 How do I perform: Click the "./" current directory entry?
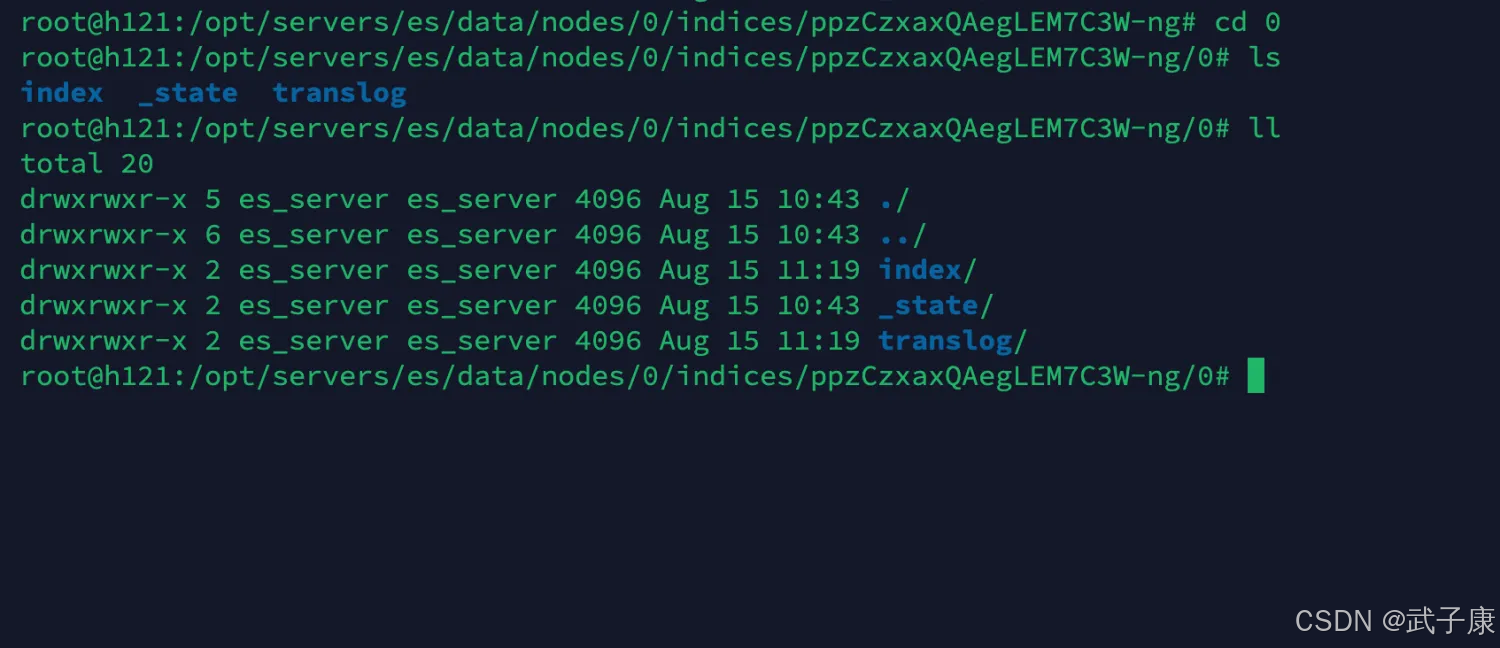[894, 199]
